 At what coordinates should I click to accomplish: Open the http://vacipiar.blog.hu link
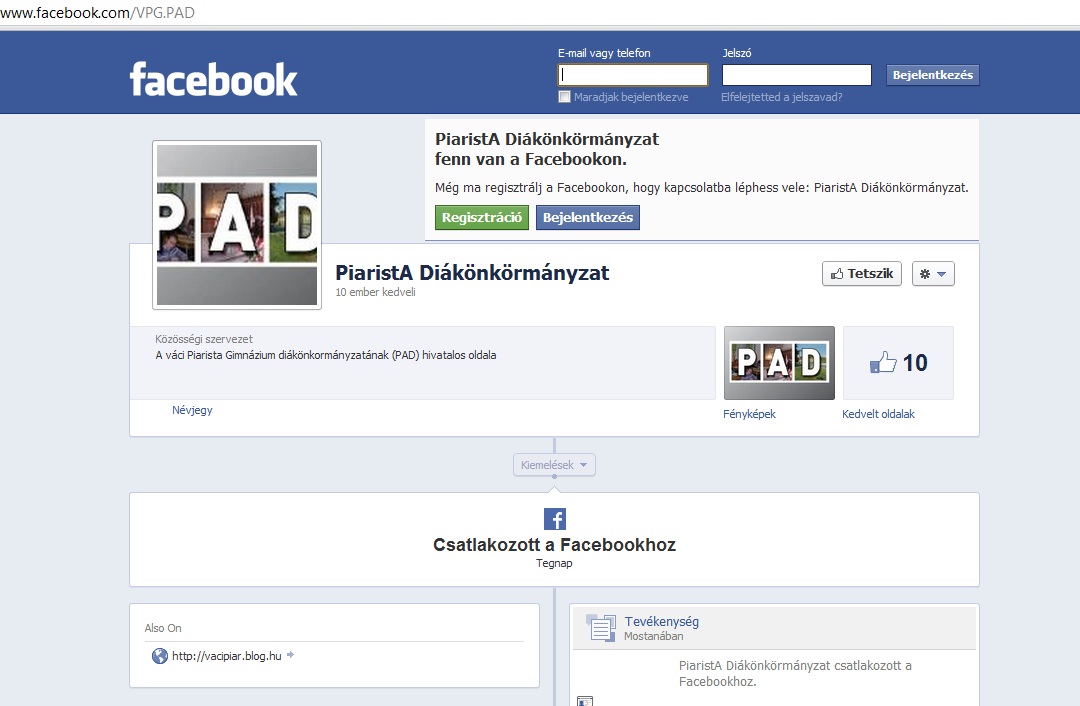pyautogui.click(x=227, y=656)
